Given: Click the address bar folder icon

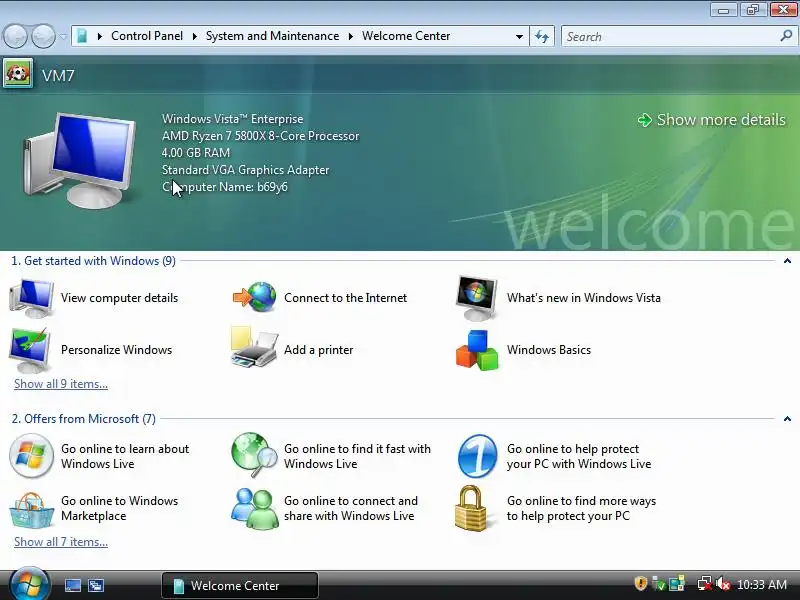Looking at the screenshot, I should (x=82, y=36).
